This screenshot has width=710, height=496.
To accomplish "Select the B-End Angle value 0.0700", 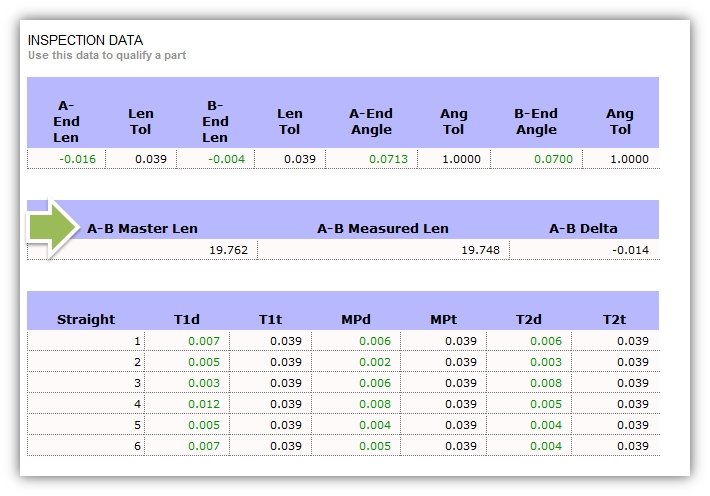I will point(553,158).
